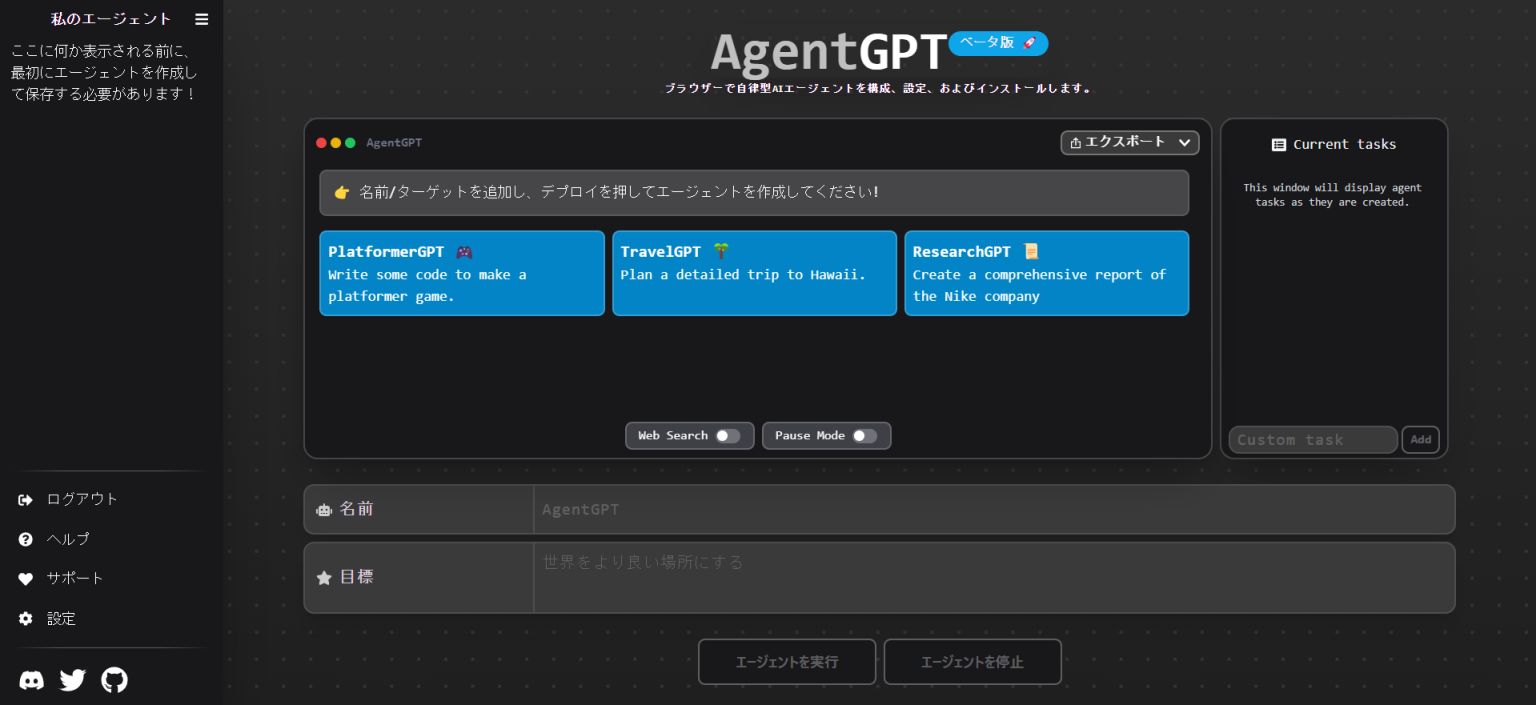This screenshot has height=705, width=1536.
Task: Click the heart icon beside サポート
Action: 23,578
